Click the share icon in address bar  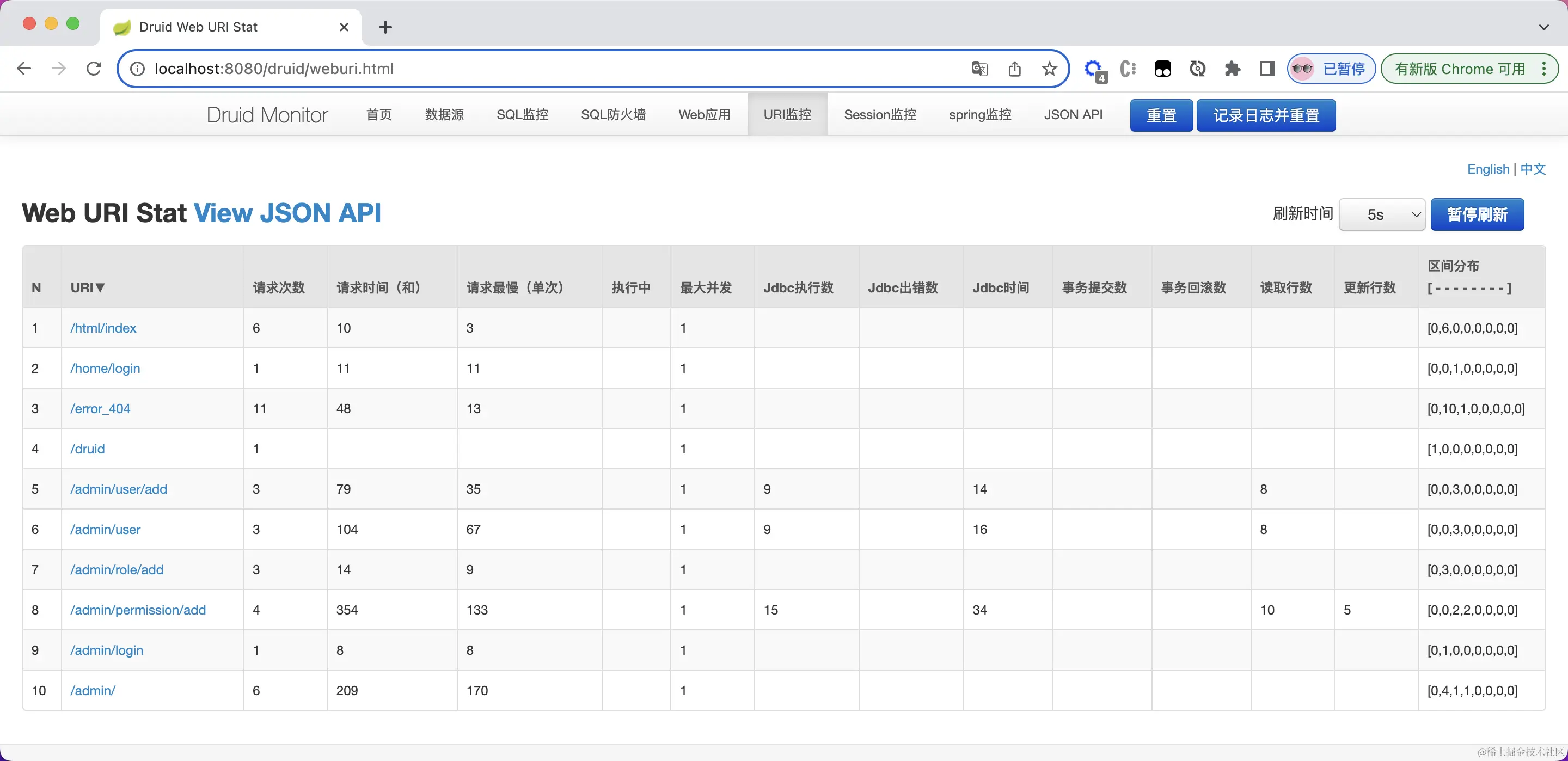[x=1014, y=69]
